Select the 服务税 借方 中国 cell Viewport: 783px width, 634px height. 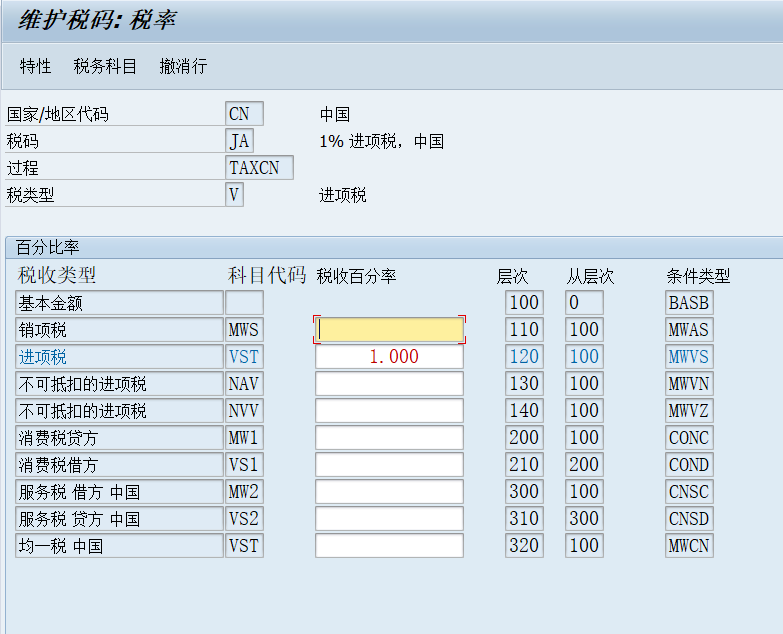click(x=119, y=491)
